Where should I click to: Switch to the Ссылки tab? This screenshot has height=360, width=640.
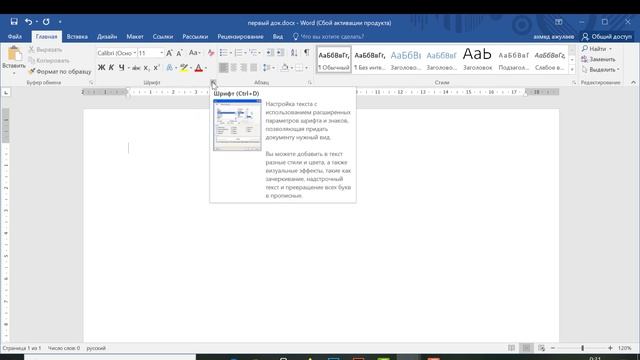click(163, 37)
